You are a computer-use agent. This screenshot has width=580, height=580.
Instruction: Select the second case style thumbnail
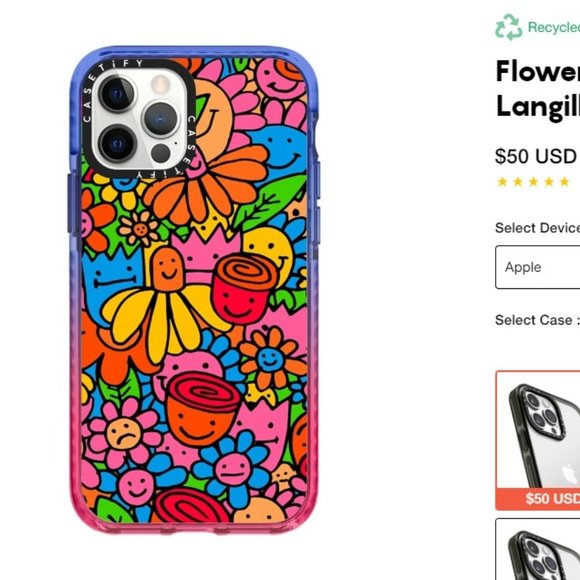tap(538, 549)
